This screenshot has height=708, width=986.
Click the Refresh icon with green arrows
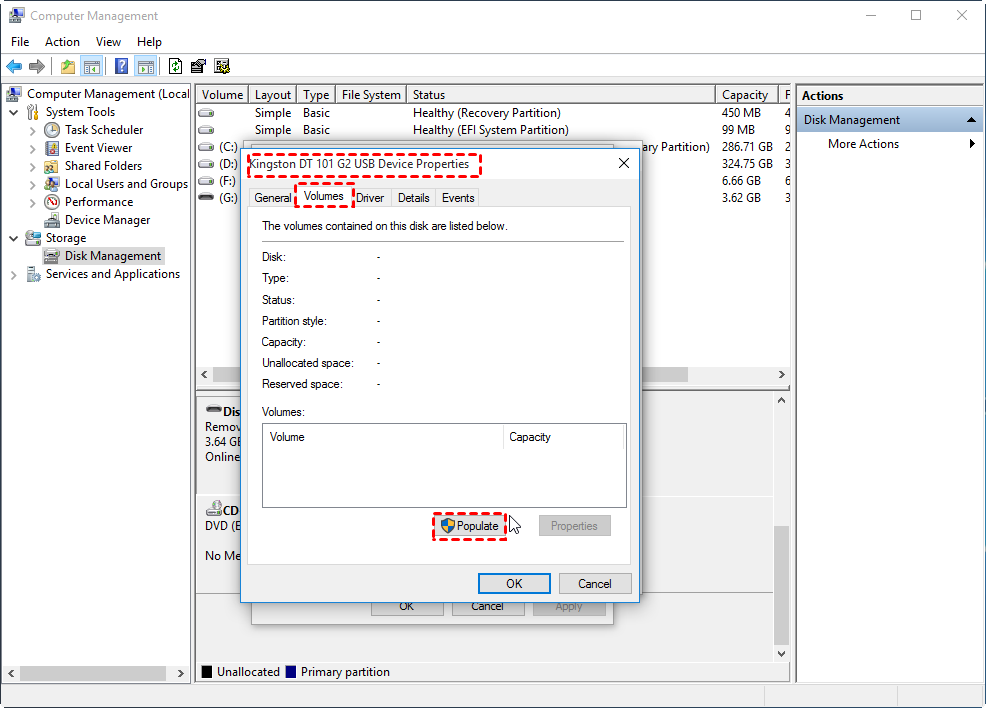pyautogui.click(x=175, y=66)
